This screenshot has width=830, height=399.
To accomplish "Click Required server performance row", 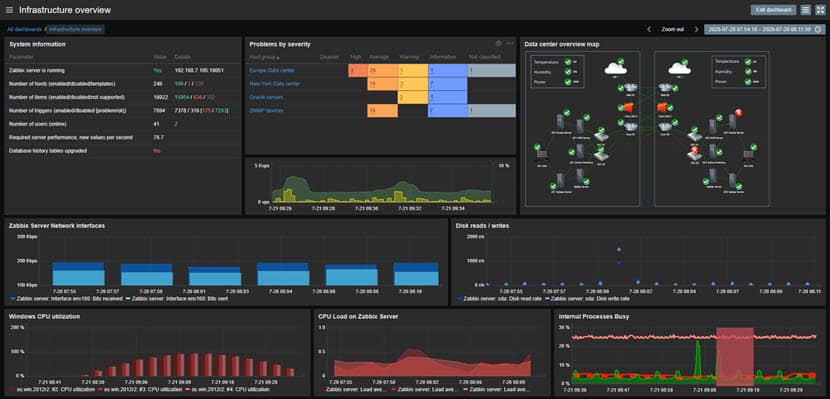I will point(122,138).
